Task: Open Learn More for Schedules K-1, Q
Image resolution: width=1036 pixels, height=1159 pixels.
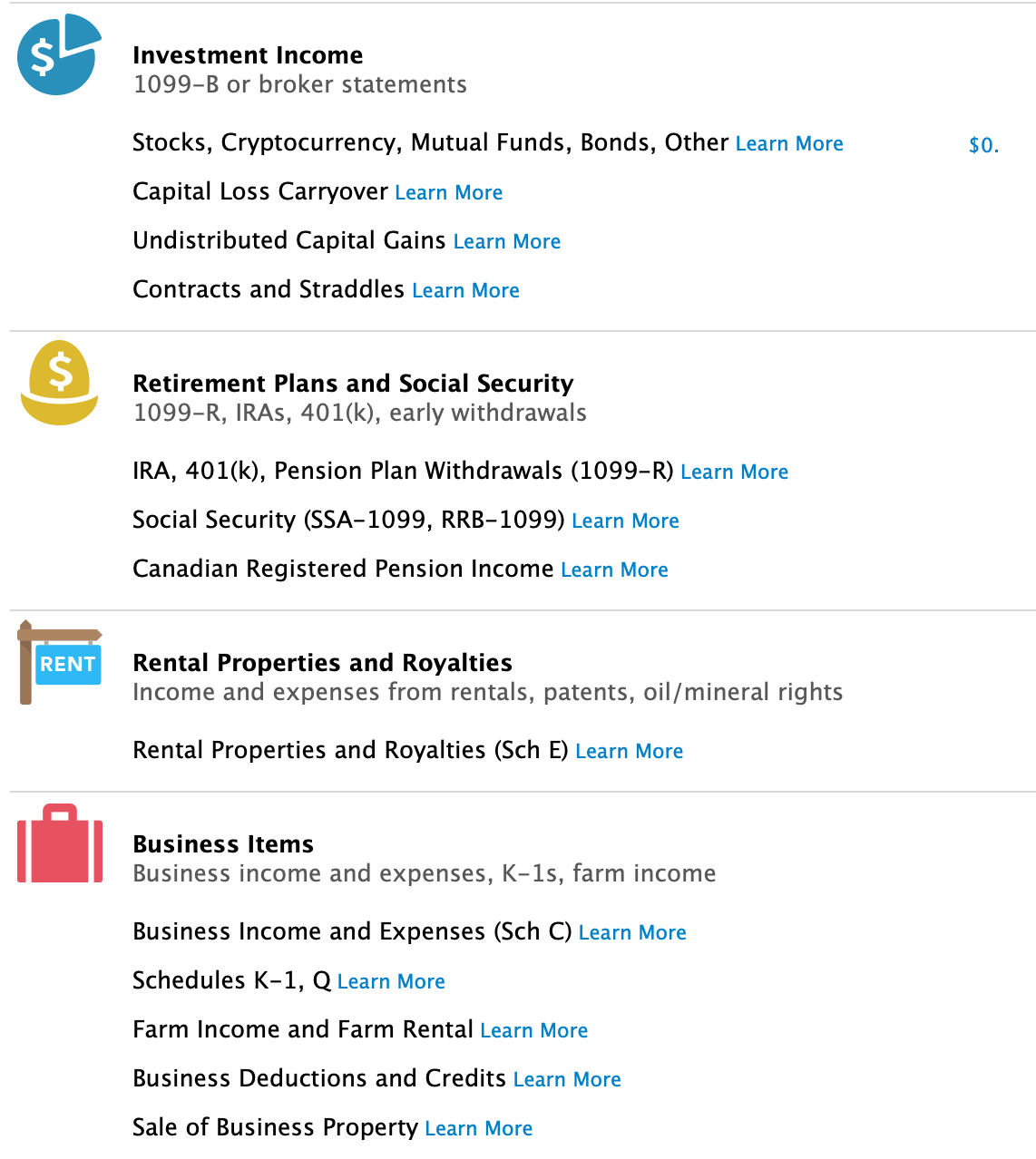Action: 391,982
